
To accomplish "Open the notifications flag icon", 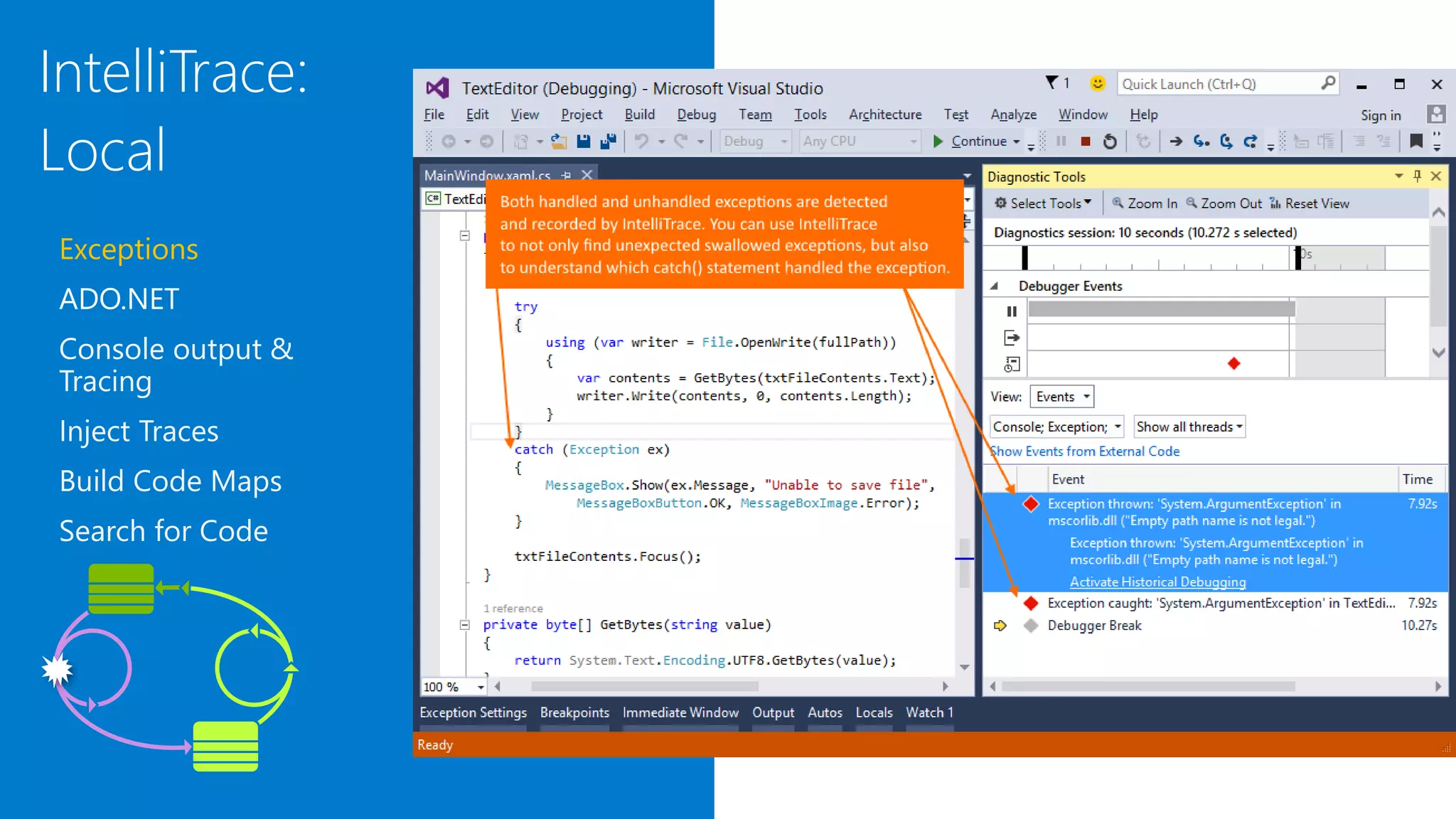I will pos(1051,83).
